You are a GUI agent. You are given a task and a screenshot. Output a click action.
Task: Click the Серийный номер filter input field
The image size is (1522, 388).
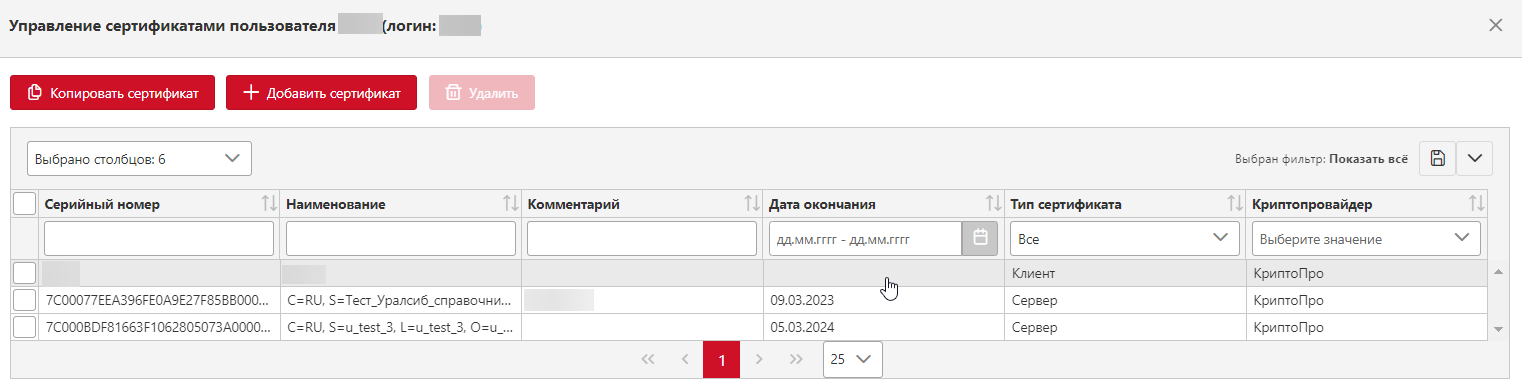click(159, 238)
